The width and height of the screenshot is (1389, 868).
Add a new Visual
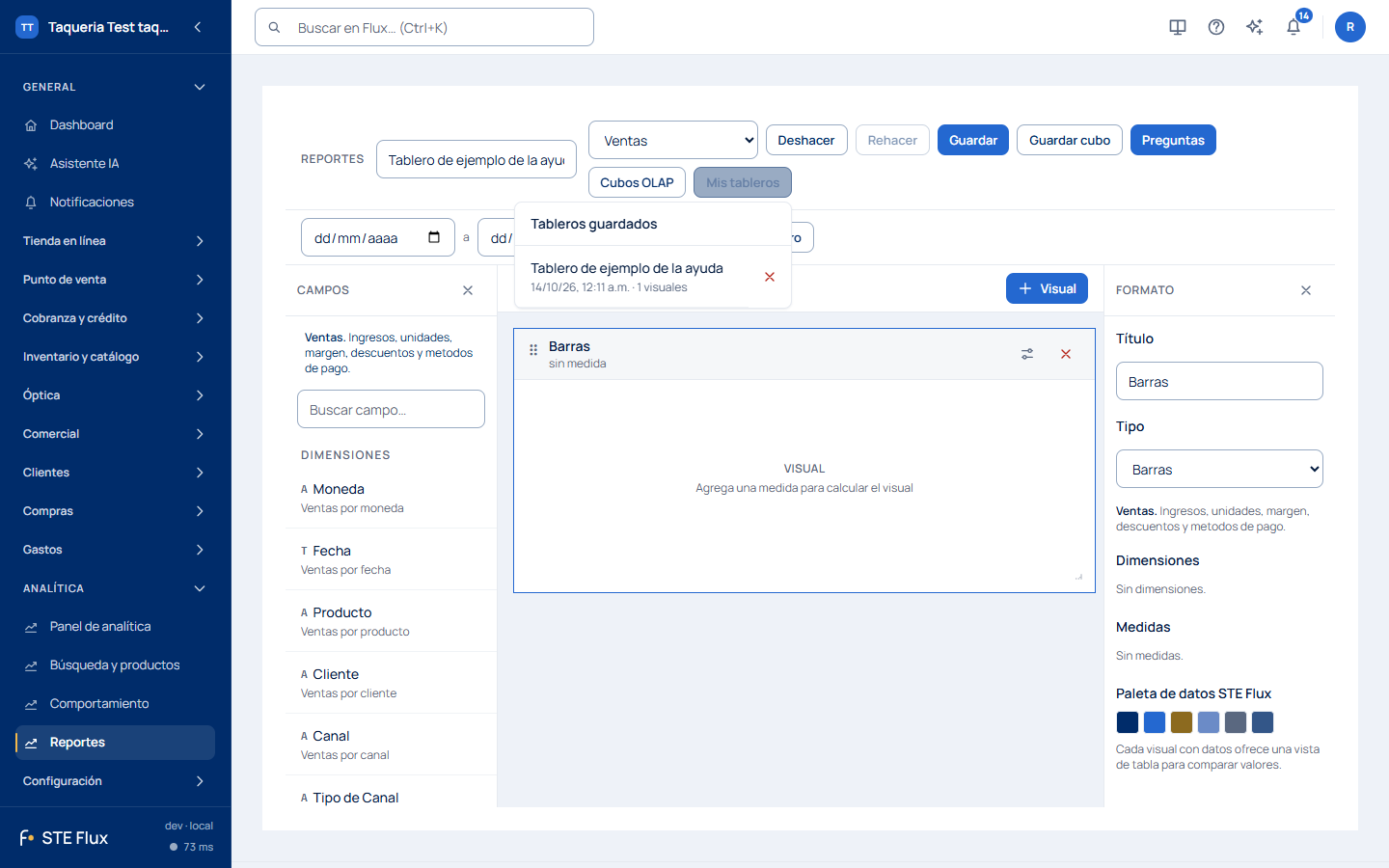[1048, 288]
